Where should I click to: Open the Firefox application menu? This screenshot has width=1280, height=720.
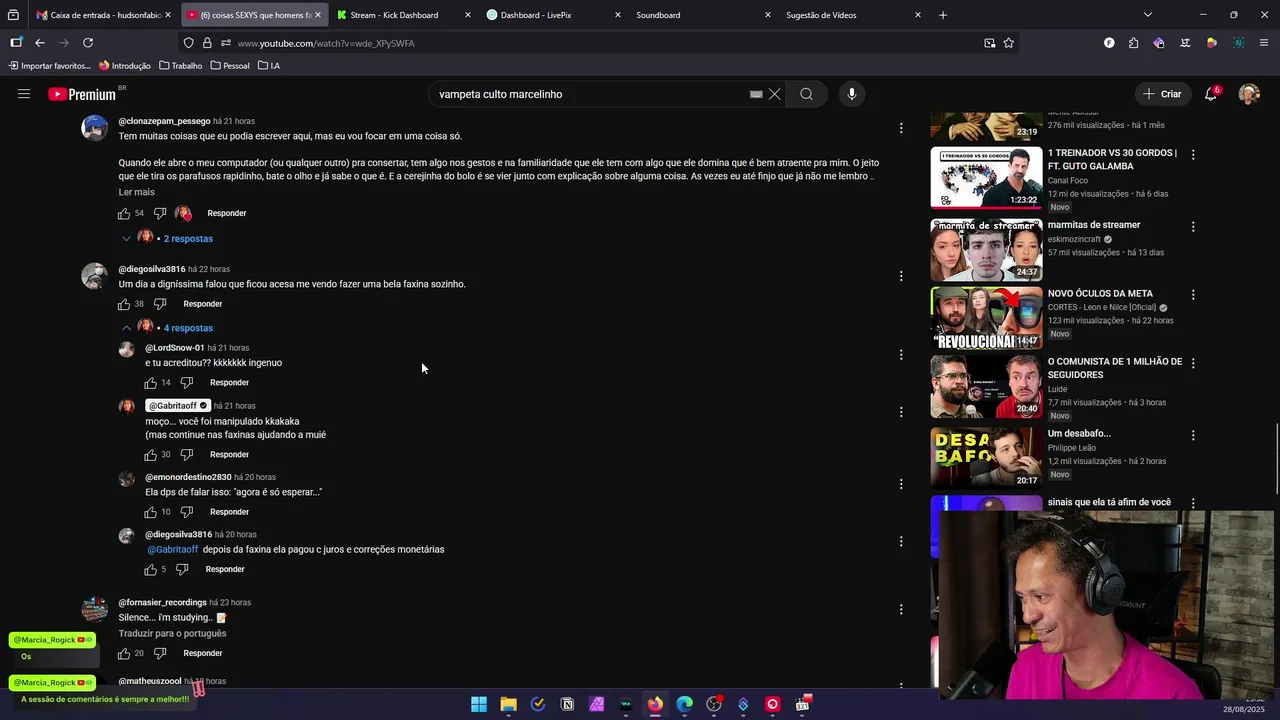[x=1264, y=43]
